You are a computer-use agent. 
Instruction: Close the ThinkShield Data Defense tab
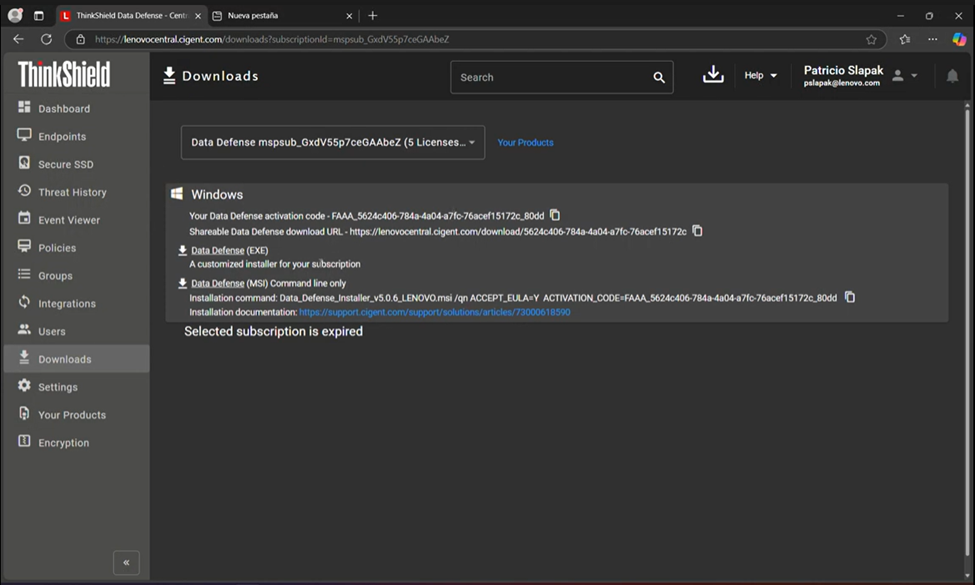click(x=198, y=16)
